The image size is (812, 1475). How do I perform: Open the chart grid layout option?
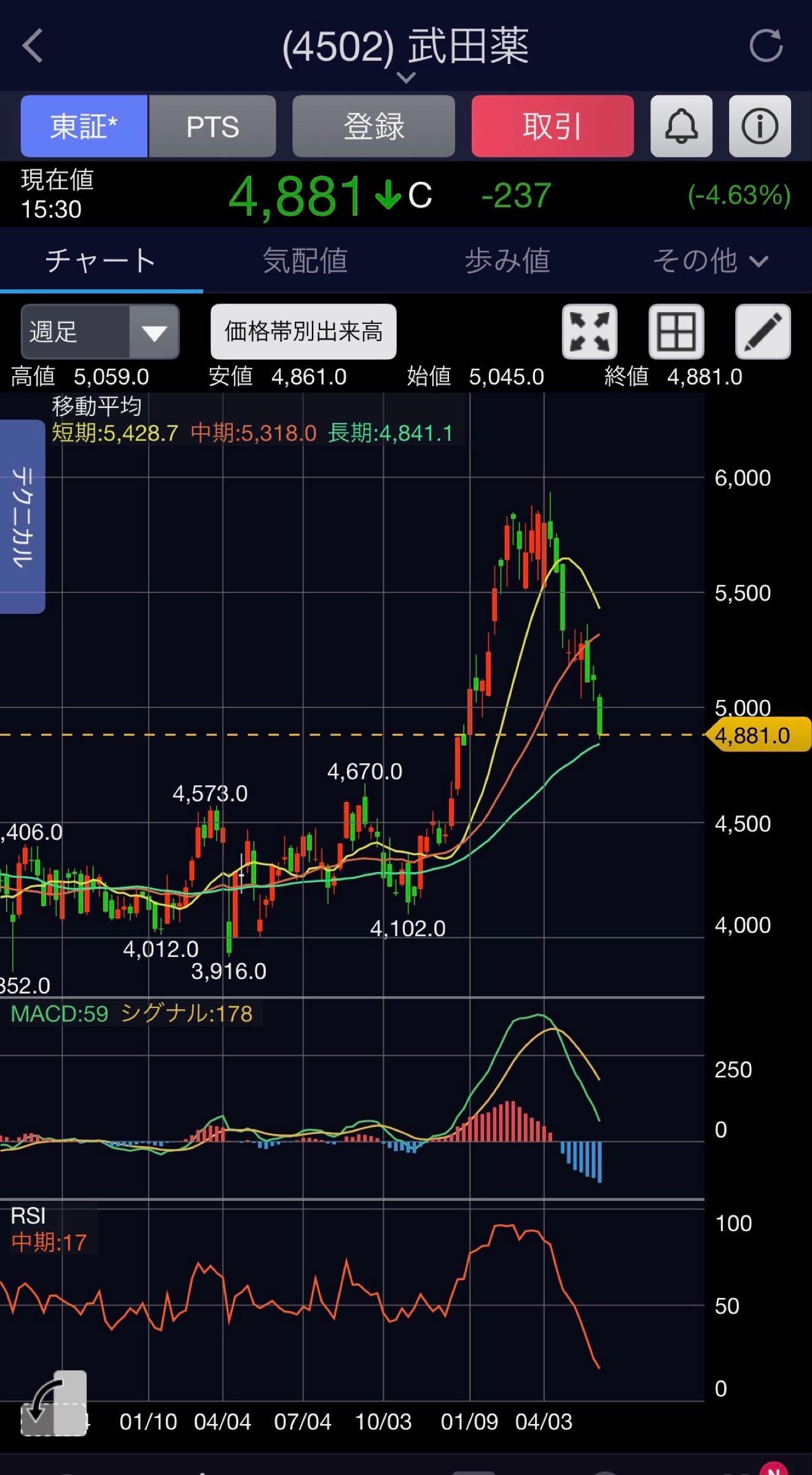(x=676, y=331)
